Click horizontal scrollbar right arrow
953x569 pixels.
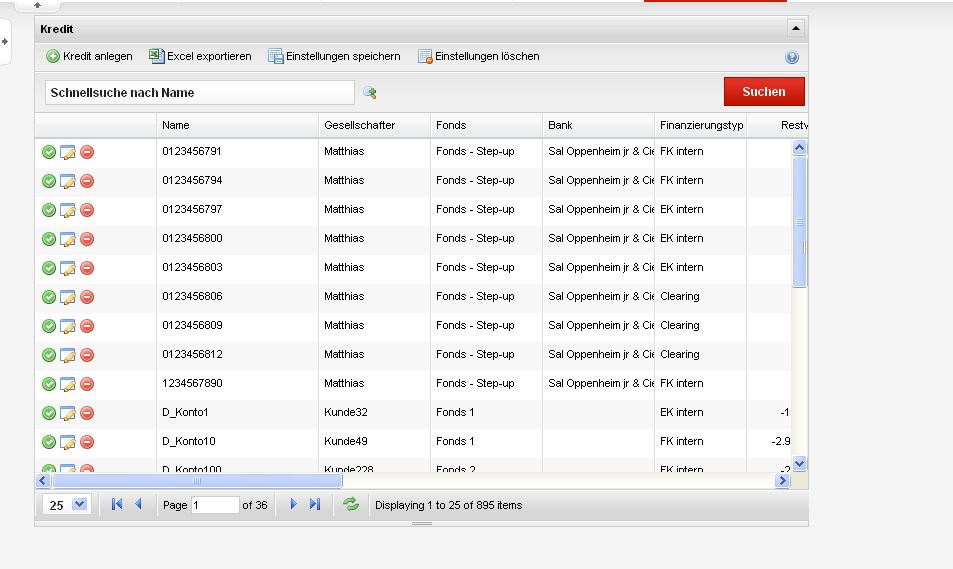click(783, 480)
